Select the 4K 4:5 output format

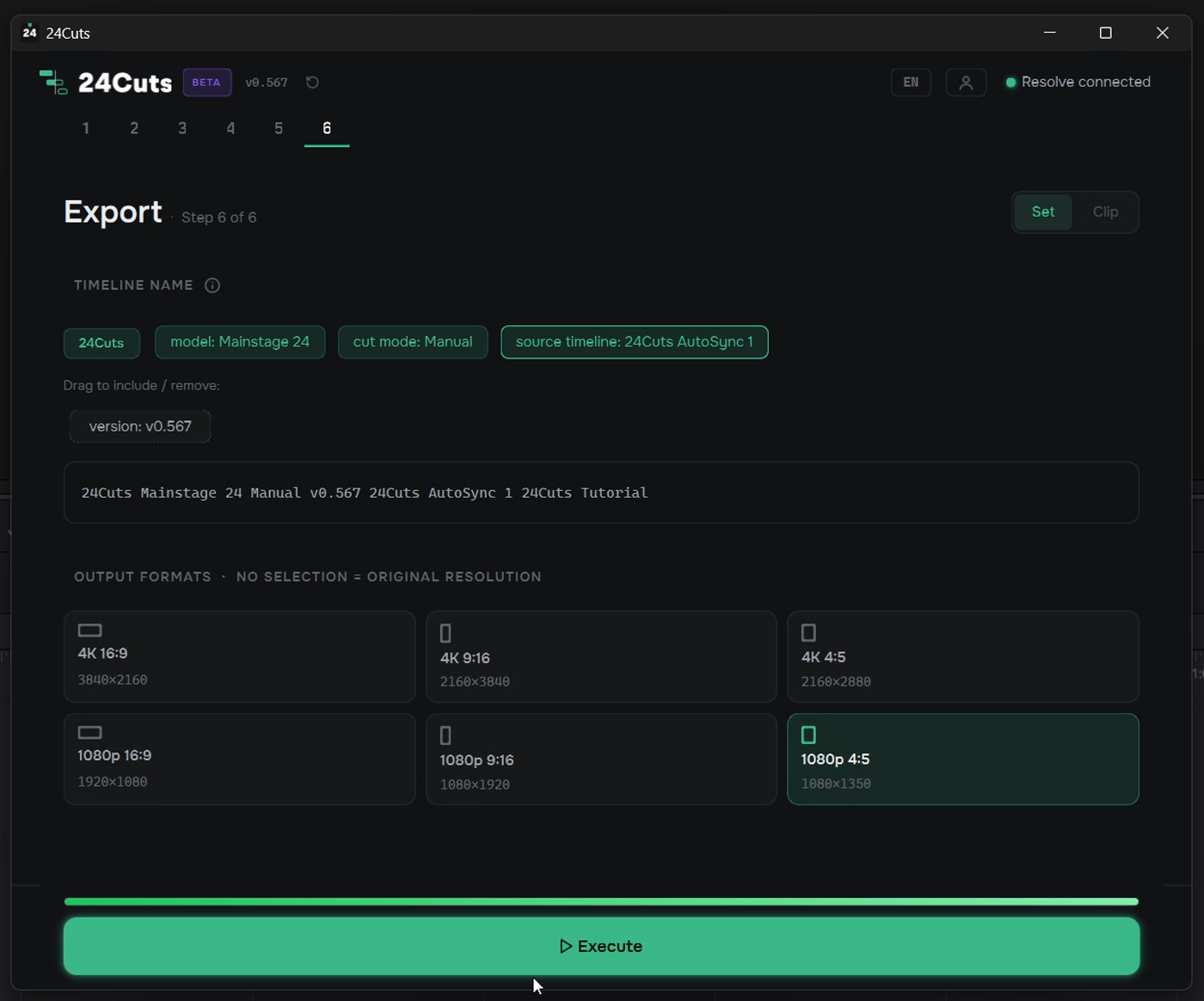point(963,657)
